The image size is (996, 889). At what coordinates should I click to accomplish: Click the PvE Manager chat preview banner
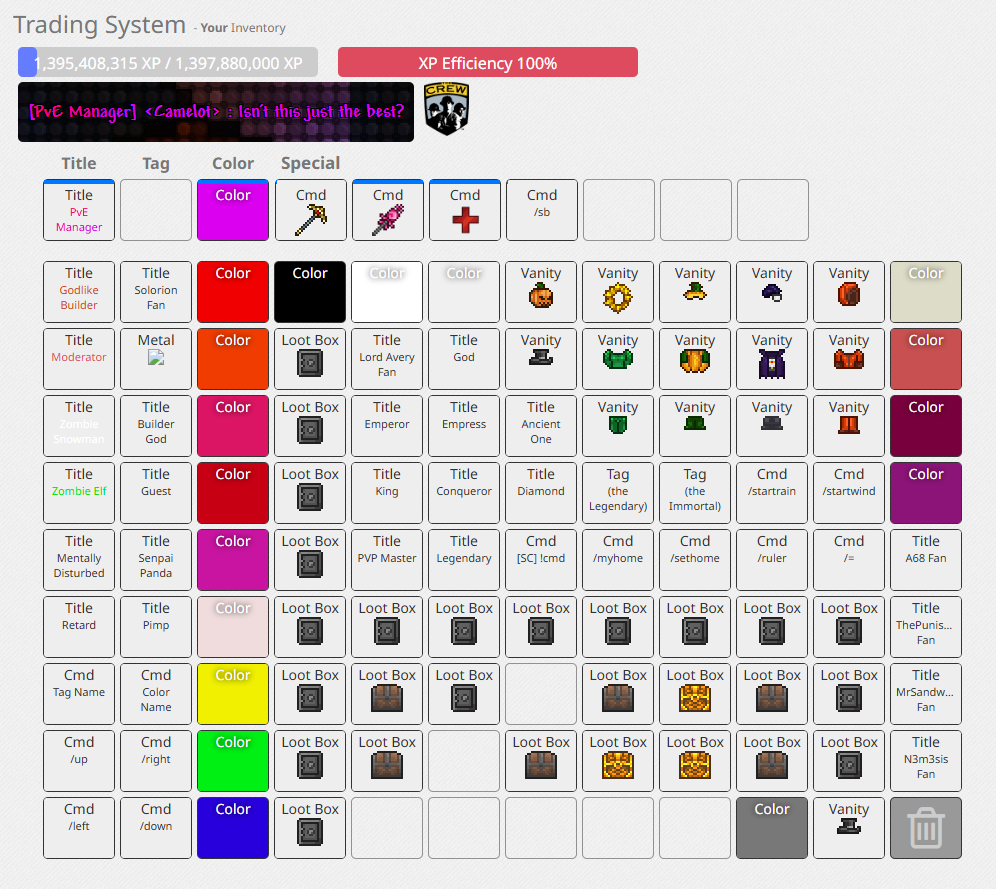[x=216, y=112]
